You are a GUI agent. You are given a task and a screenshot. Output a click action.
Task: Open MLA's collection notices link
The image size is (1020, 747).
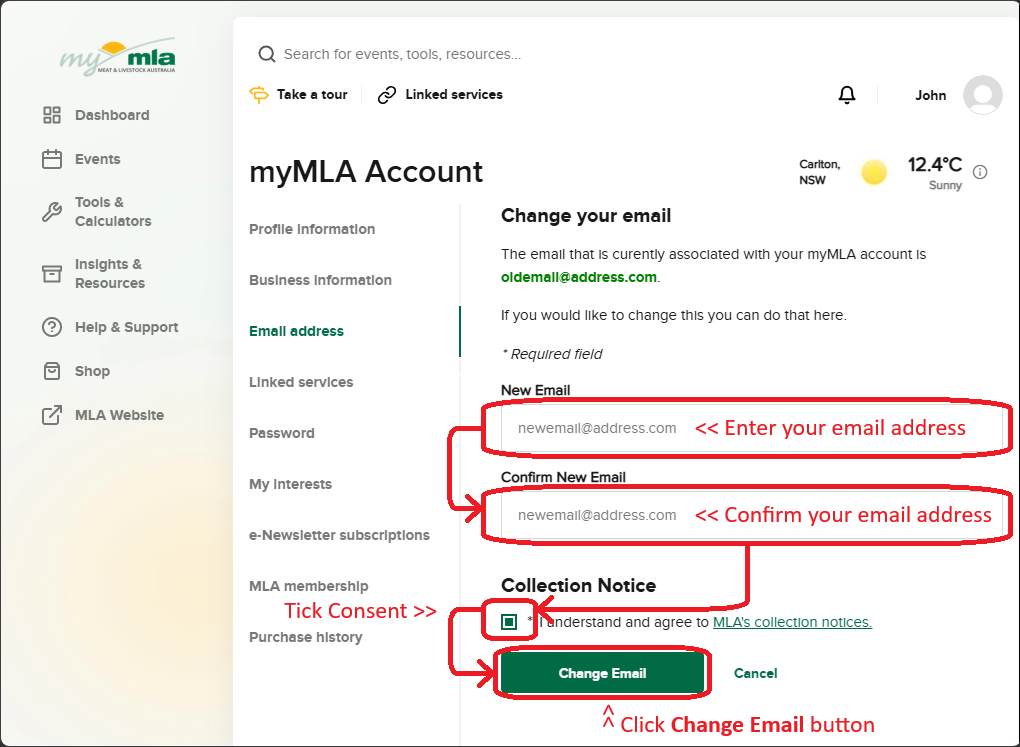[792, 622]
